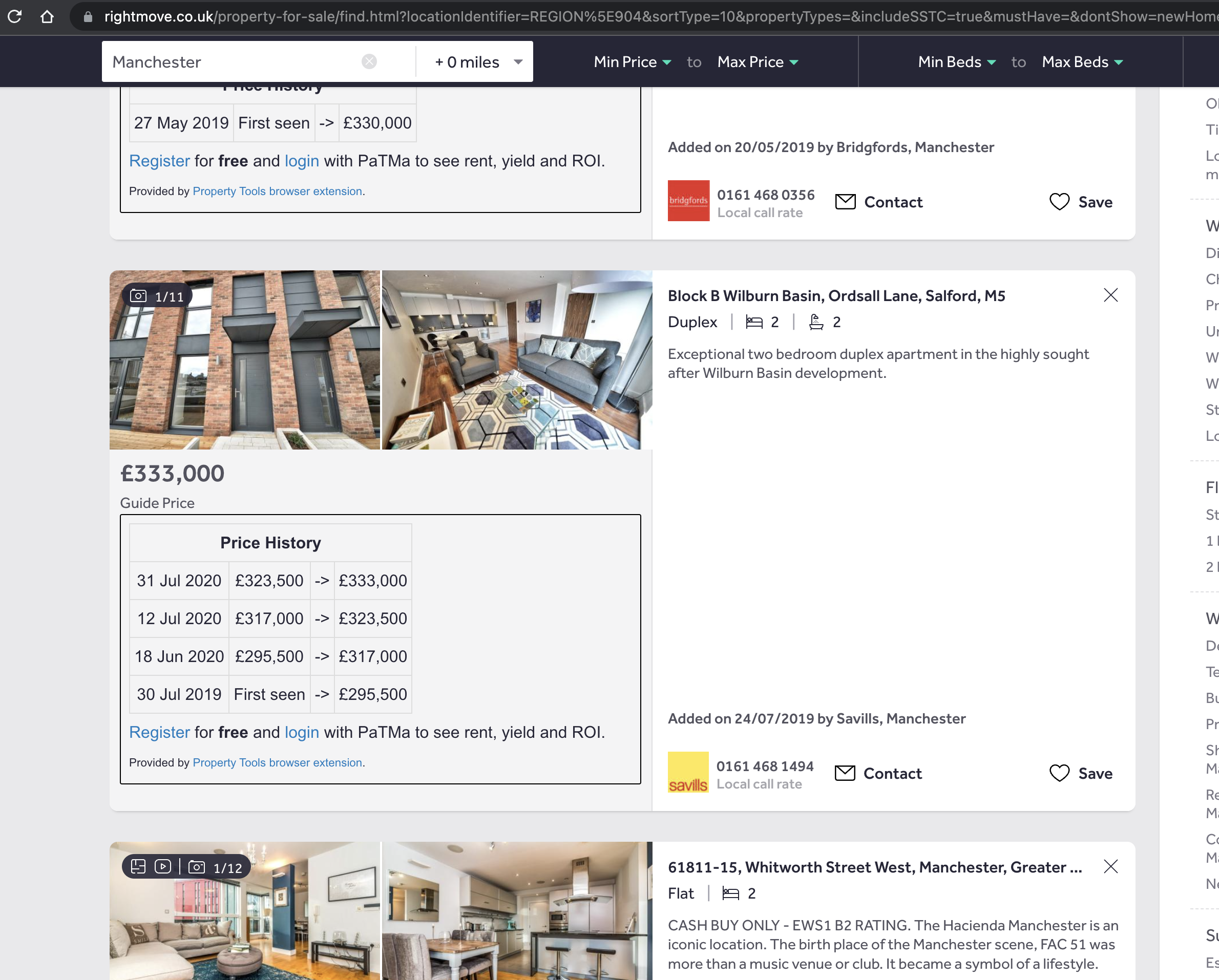Play video tour icon on Whitworth listing
This screenshot has height=980, width=1219.
pyautogui.click(x=163, y=866)
